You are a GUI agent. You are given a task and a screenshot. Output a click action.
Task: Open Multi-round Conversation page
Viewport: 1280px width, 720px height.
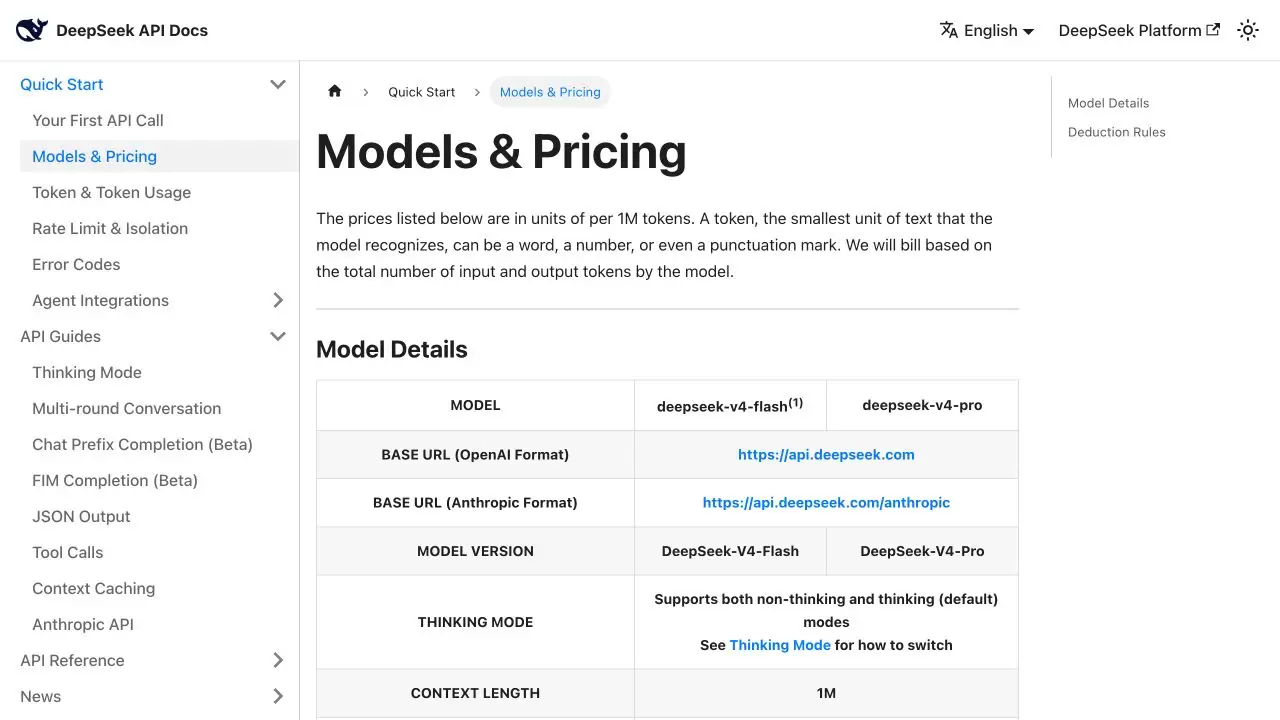pos(126,408)
